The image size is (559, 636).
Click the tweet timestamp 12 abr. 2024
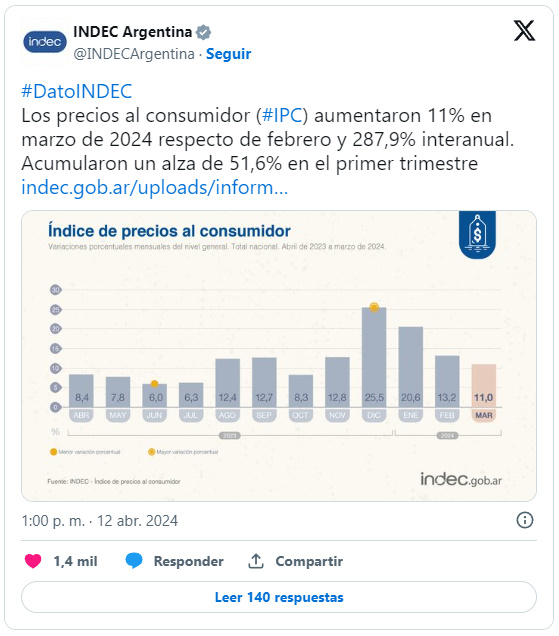coord(99,520)
